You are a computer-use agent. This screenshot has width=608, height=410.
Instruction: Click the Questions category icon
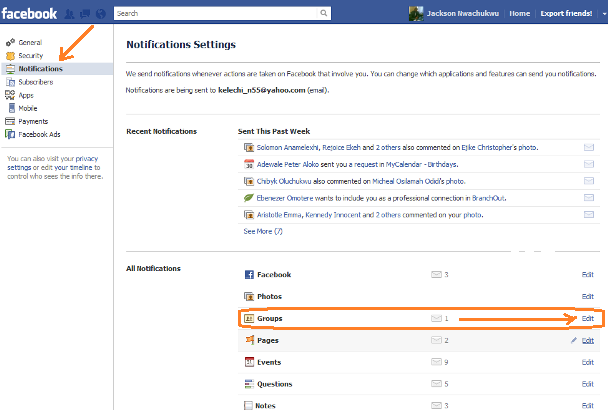pyautogui.click(x=249, y=384)
